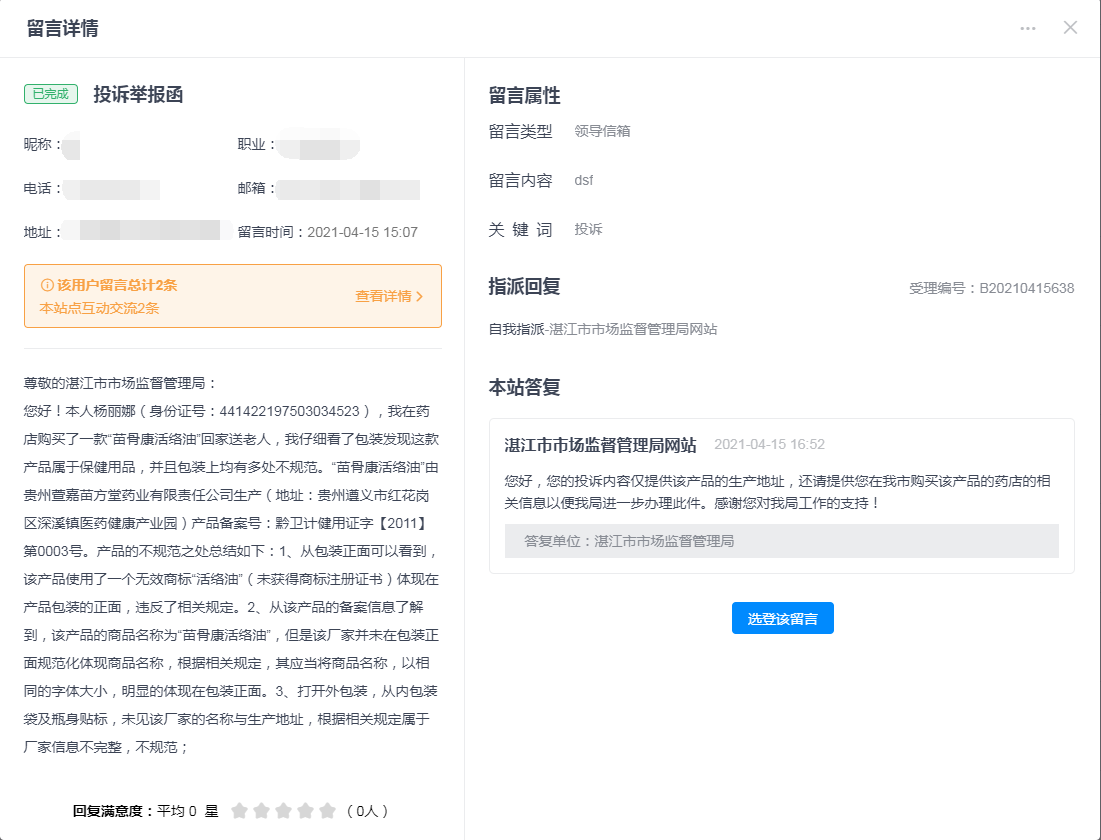The image size is (1101, 840).
Task: Open the three-dots more options menu
Action: 1028,28
